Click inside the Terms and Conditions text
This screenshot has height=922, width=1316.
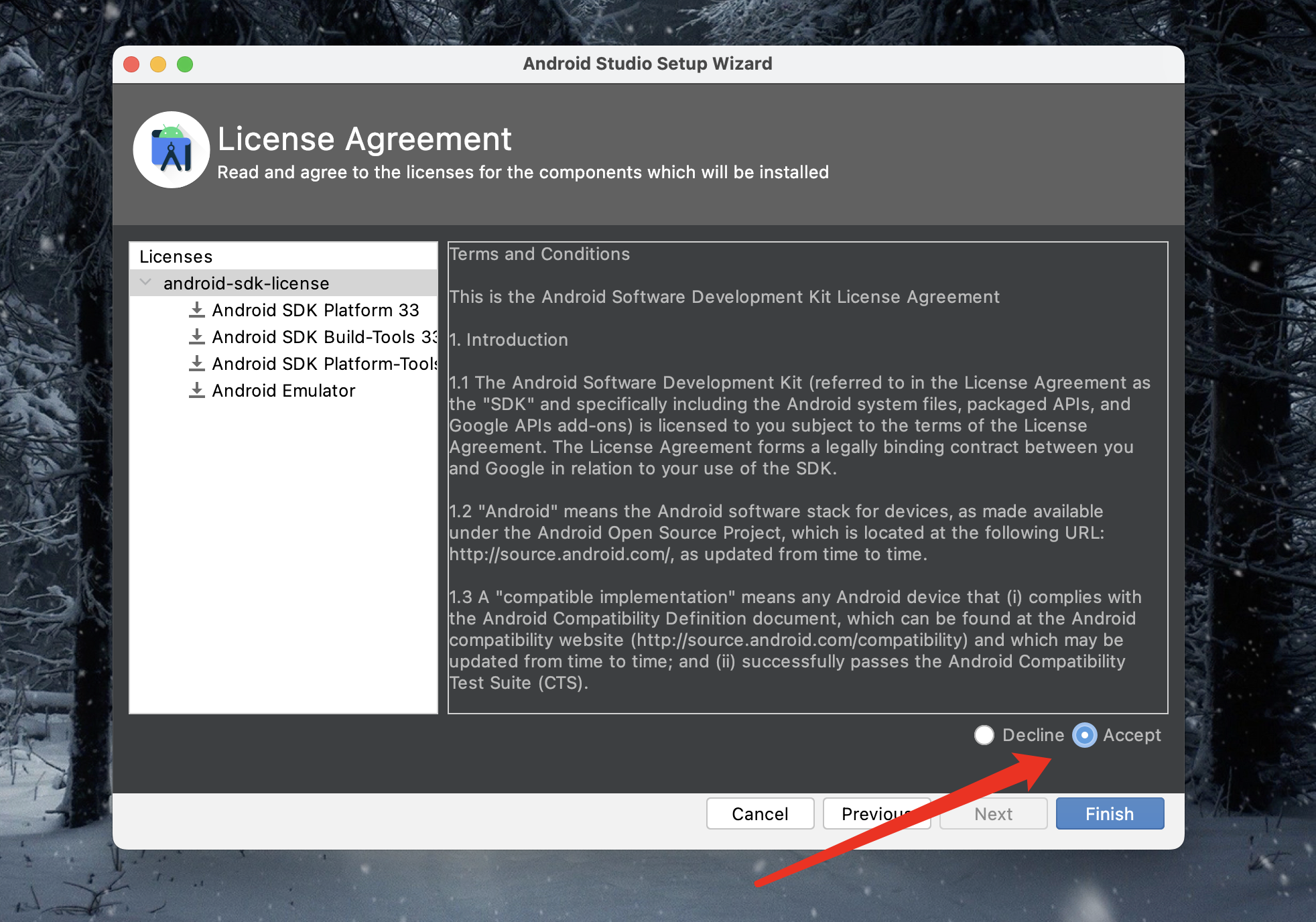click(x=807, y=477)
